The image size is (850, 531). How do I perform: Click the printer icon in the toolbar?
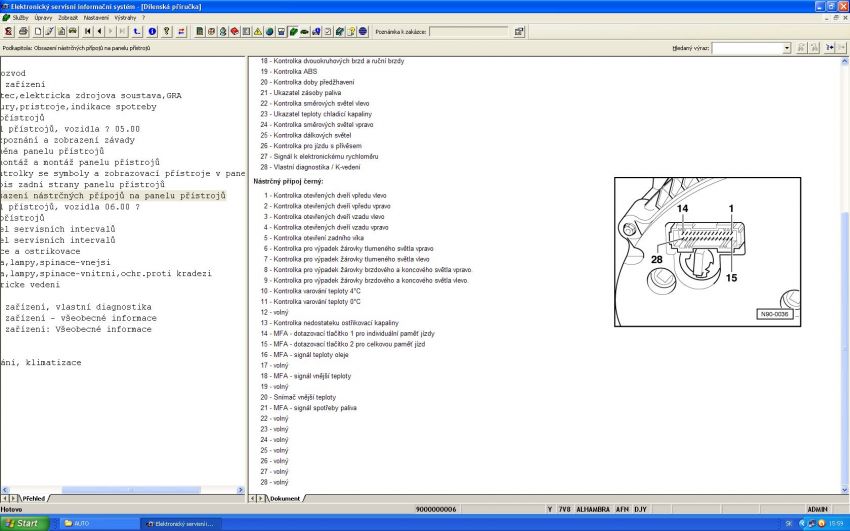23,31
